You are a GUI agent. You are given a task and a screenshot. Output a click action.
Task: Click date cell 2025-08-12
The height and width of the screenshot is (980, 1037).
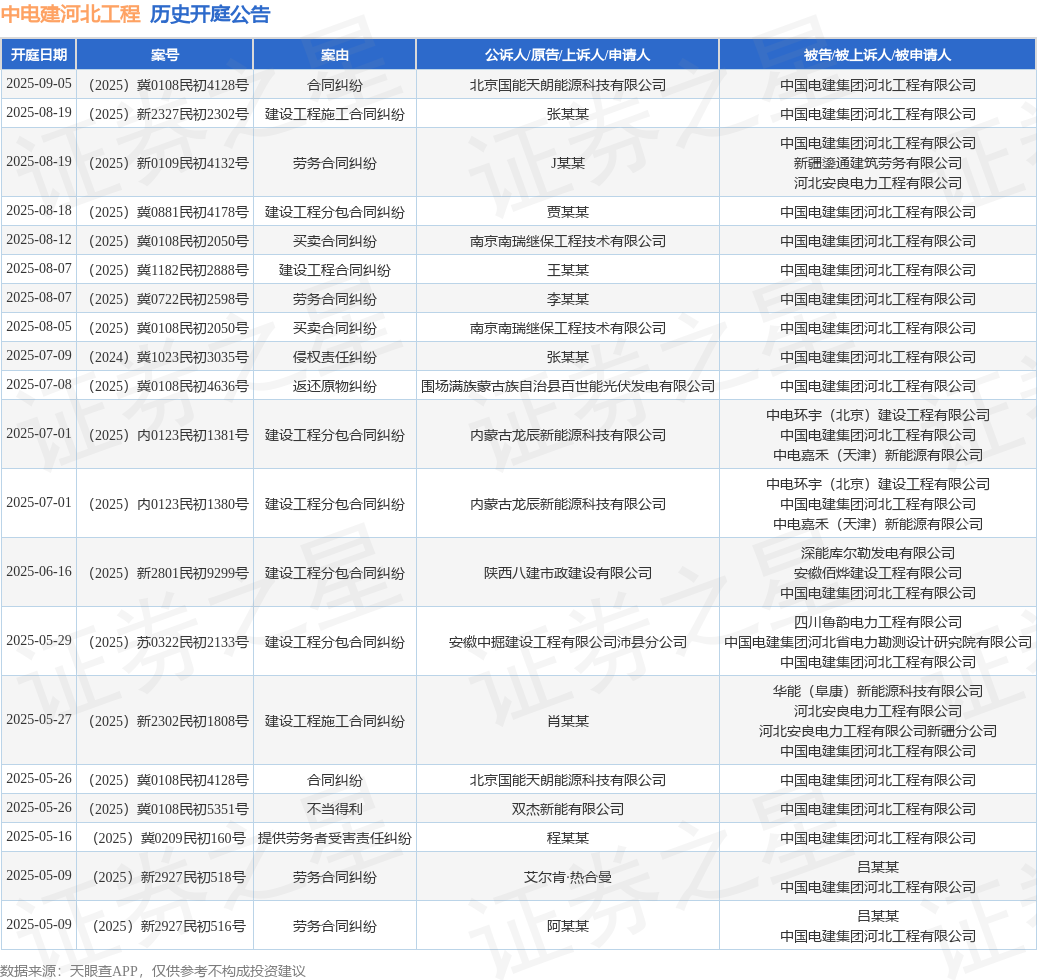39,240
